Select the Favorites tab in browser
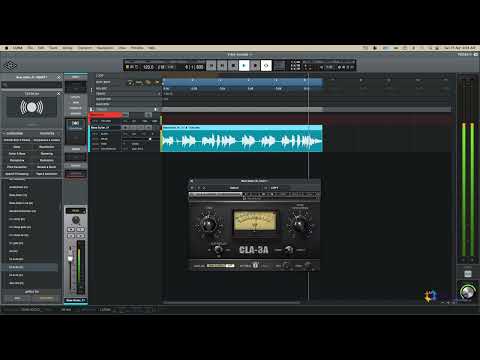The image size is (480, 360). [47, 133]
